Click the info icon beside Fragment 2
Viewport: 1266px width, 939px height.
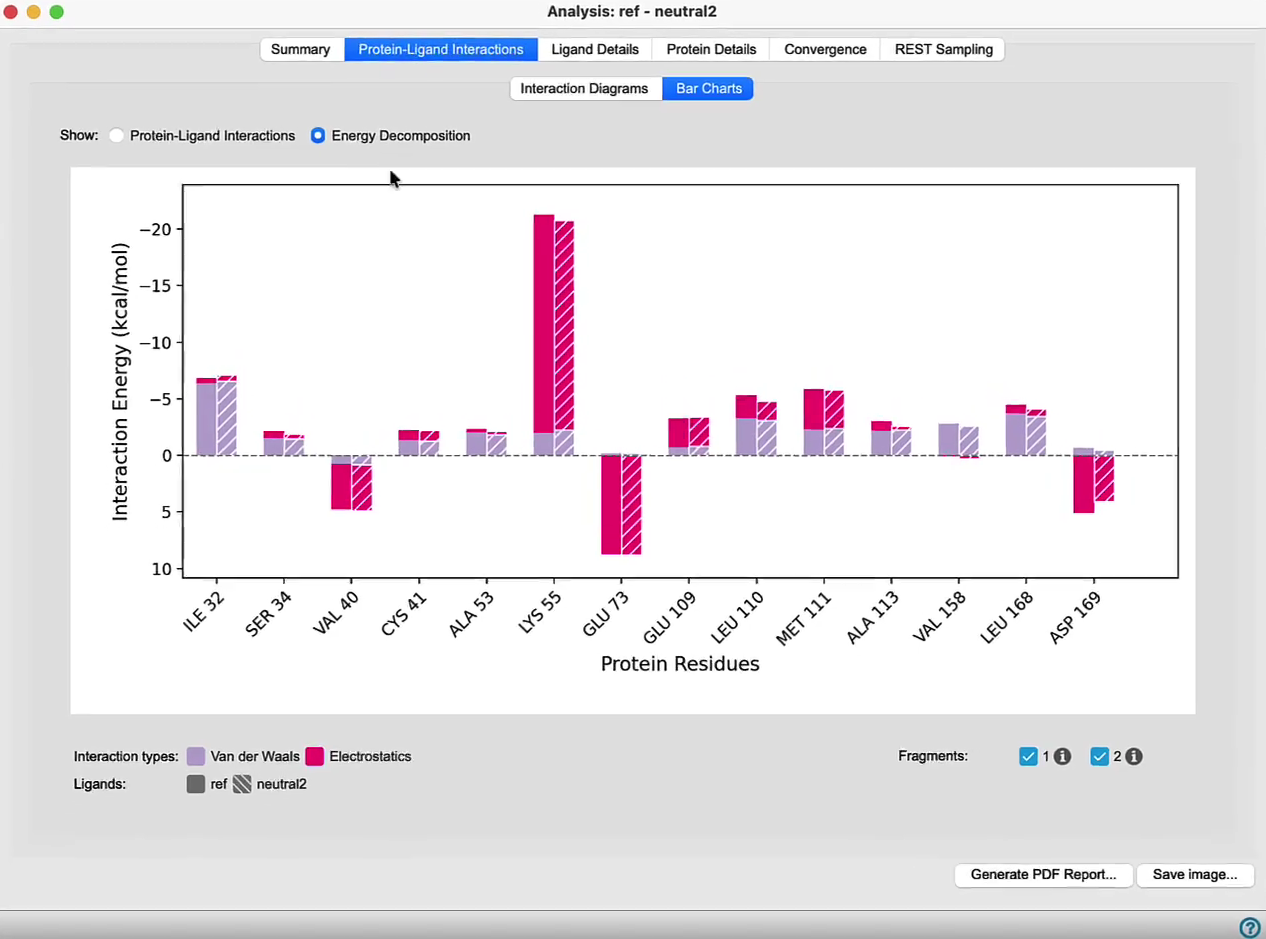pyautogui.click(x=1133, y=757)
